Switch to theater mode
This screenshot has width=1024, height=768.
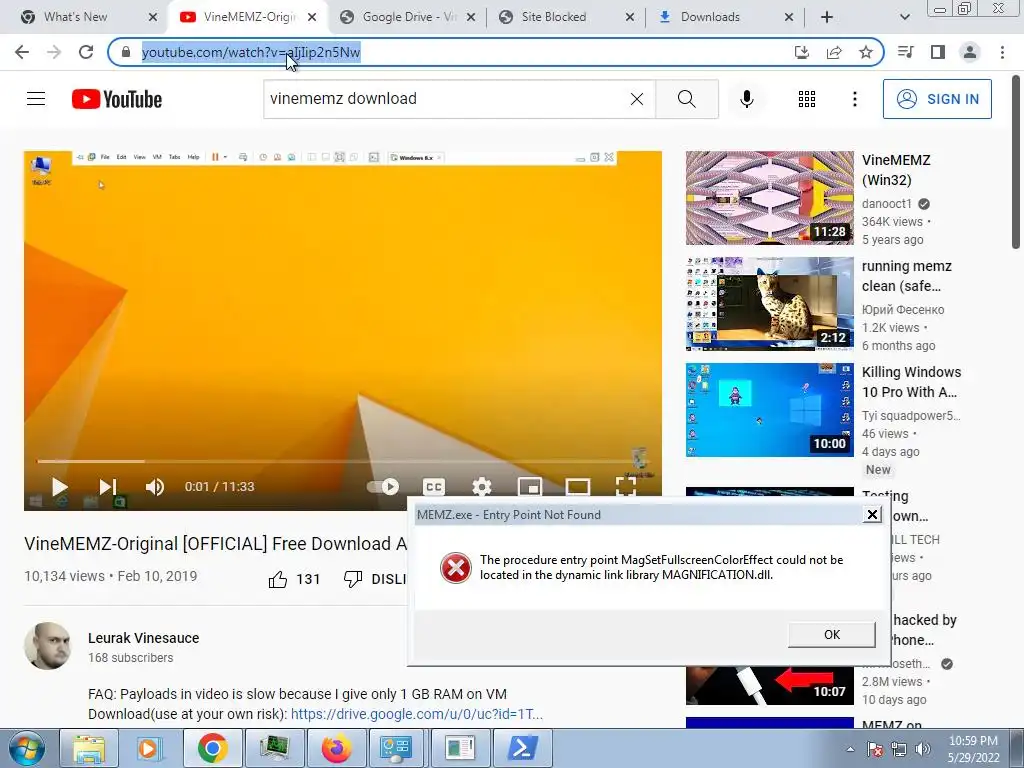[x=578, y=487]
